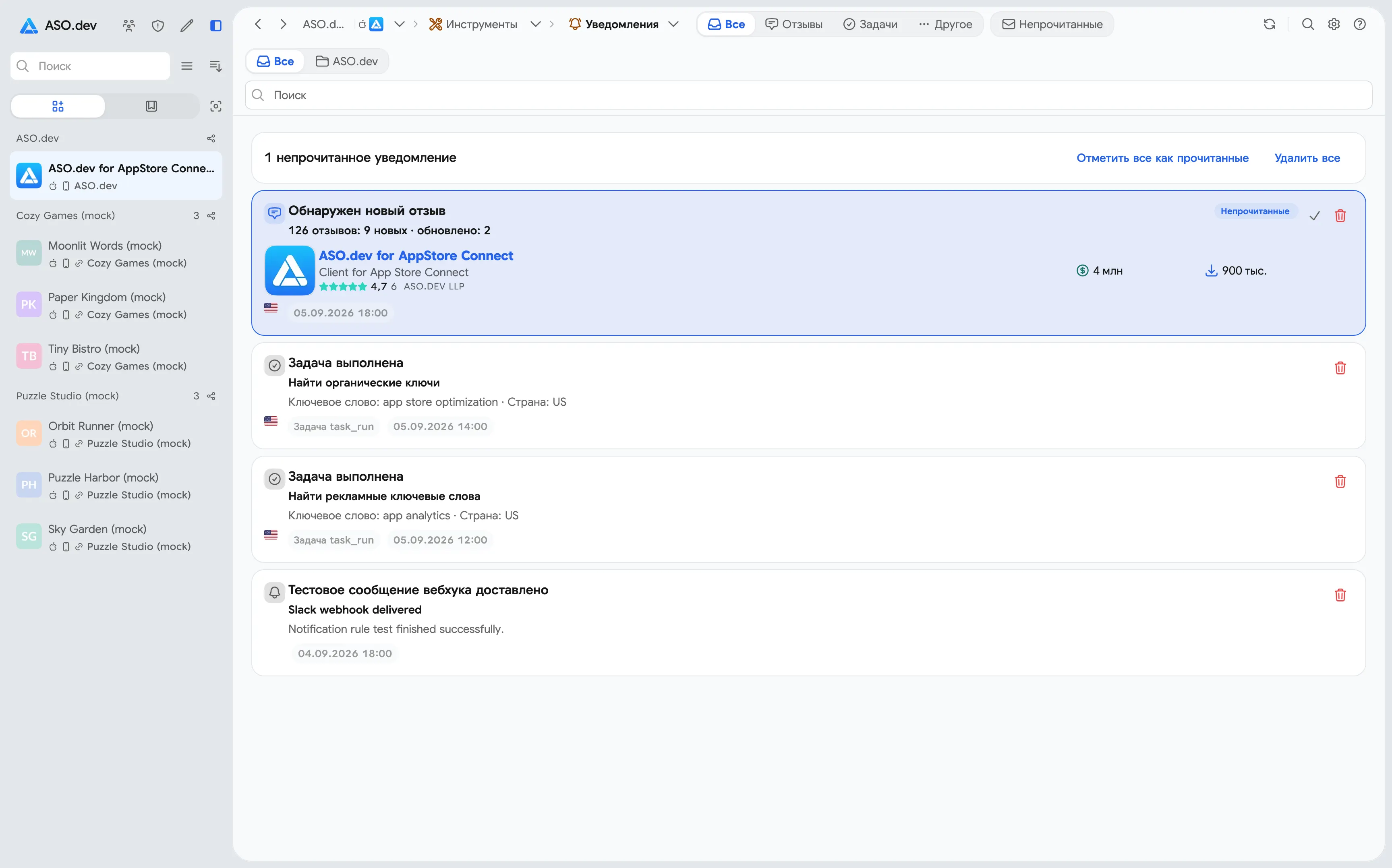The image size is (1392, 868).
Task: Select Orbit Runner (mock) in sidebar
Action: point(116,434)
